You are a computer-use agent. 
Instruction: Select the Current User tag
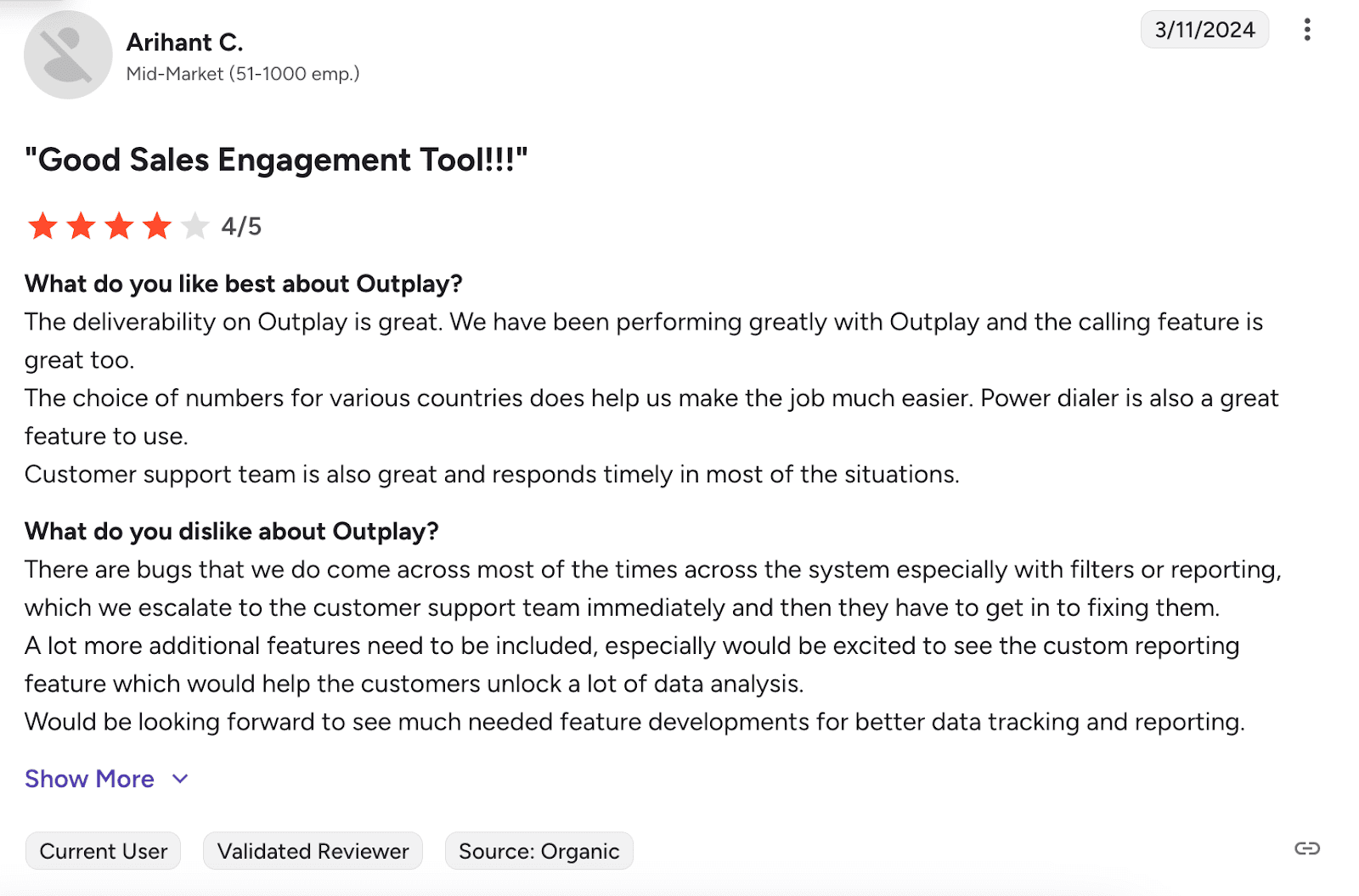(104, 851)
